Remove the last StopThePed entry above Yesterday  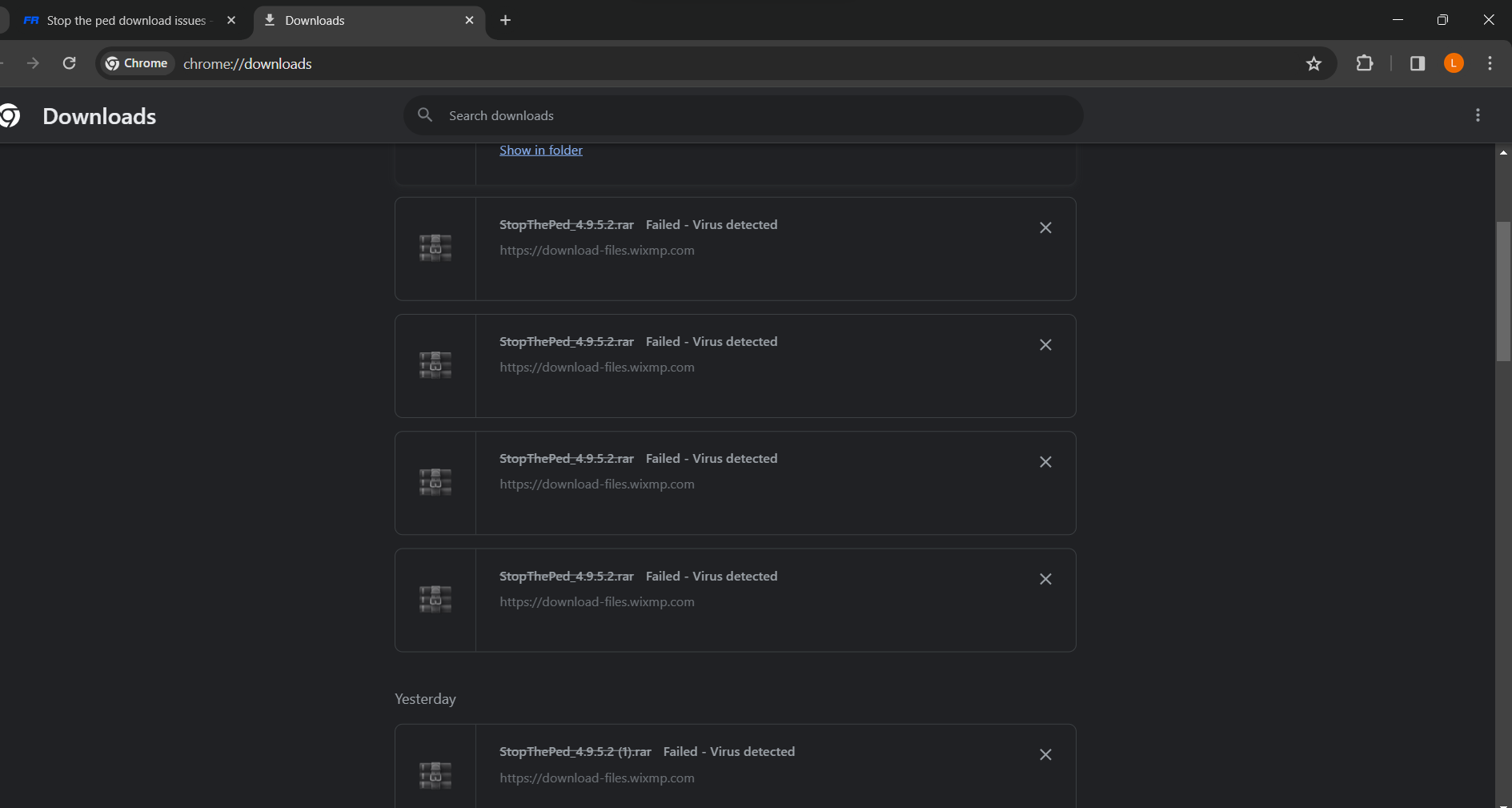(x=1045, y=579)
